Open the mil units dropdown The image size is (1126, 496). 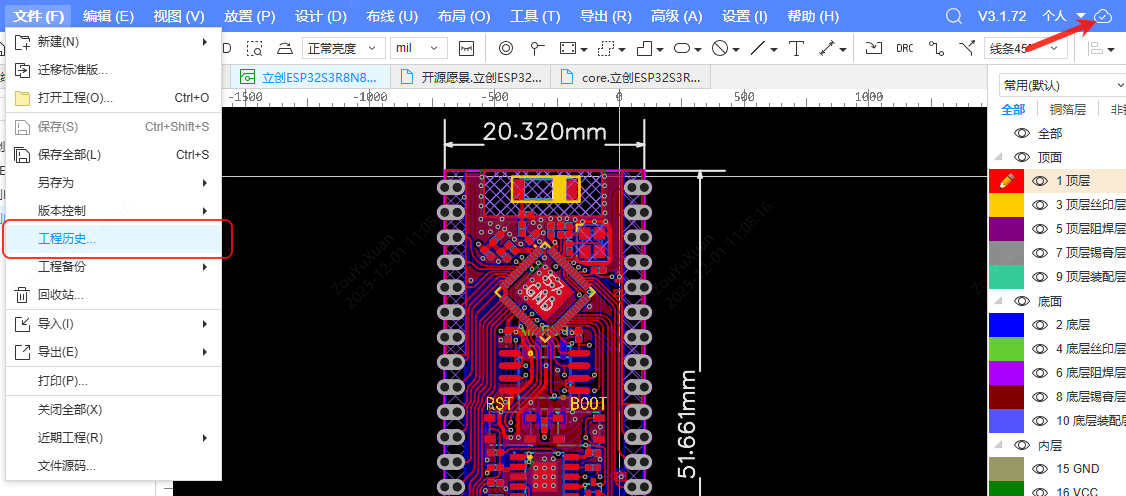coord(418,48)
